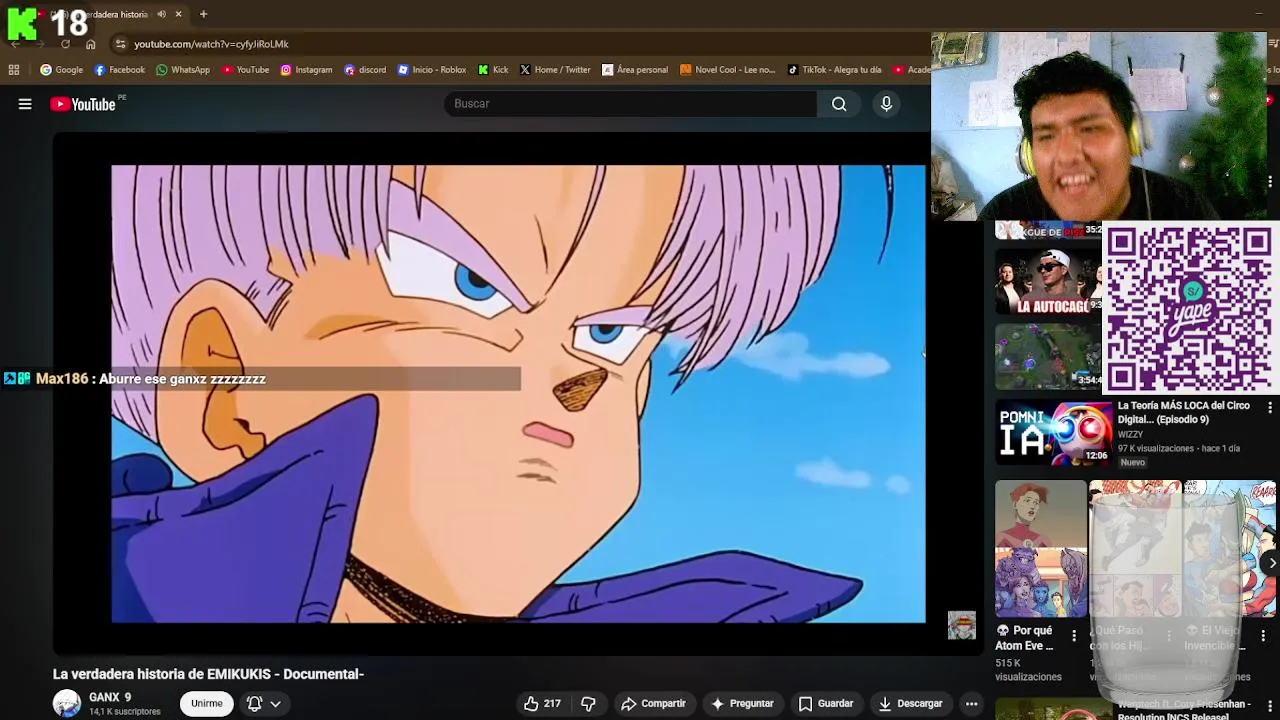1280x720 pixels.
Task: Open the Home / Twitter bookmark
Action: point(555,70)
